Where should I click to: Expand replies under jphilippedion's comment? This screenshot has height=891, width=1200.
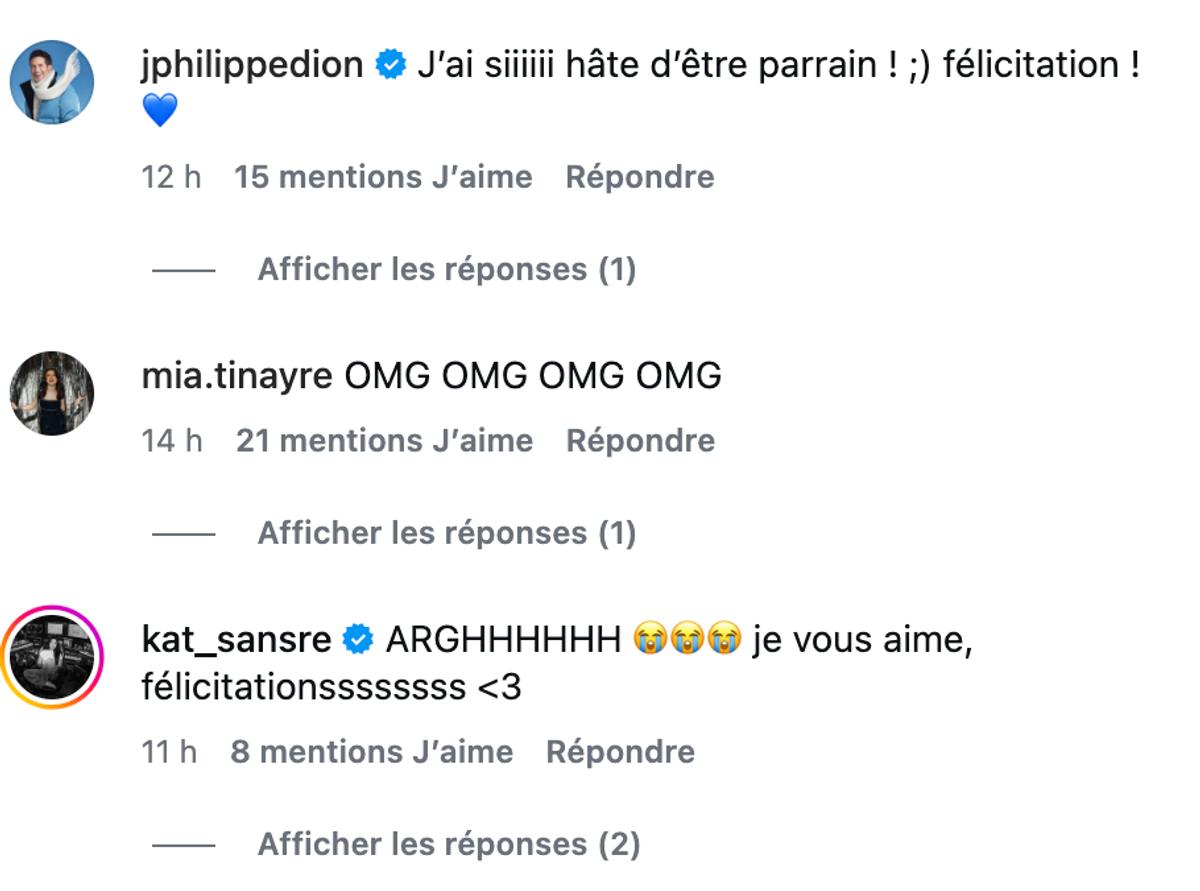449,269
